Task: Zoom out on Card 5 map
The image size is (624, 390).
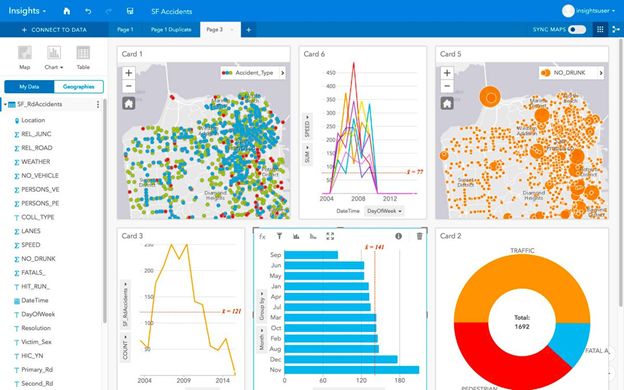Action: pos(447,86)
